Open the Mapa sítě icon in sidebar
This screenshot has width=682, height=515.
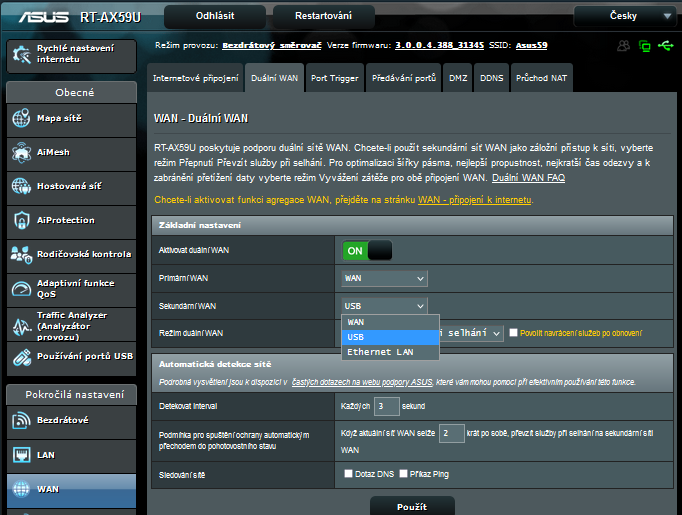coord(22,119)
